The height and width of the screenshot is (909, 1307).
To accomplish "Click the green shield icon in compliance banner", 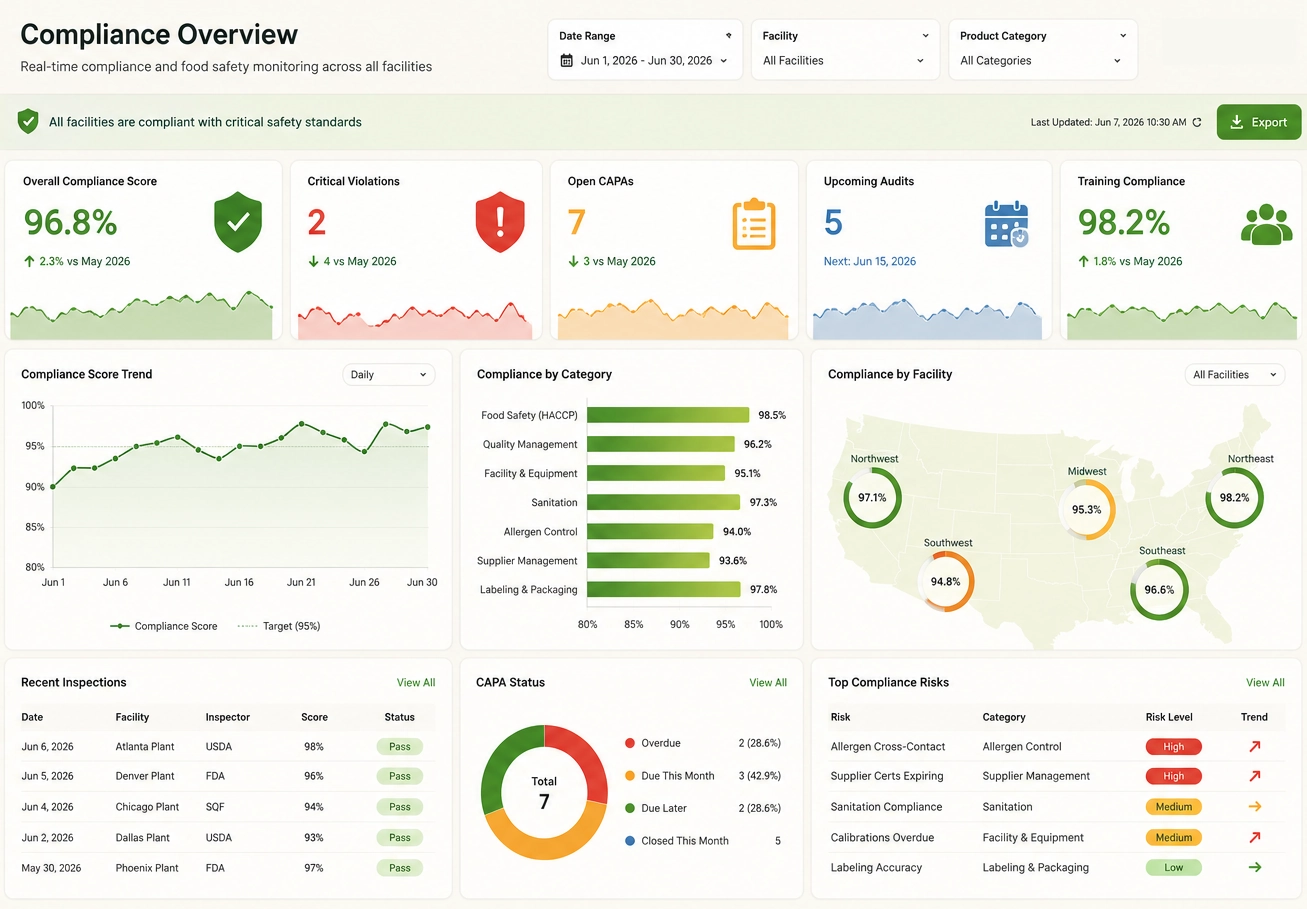I will pos(28,122).
